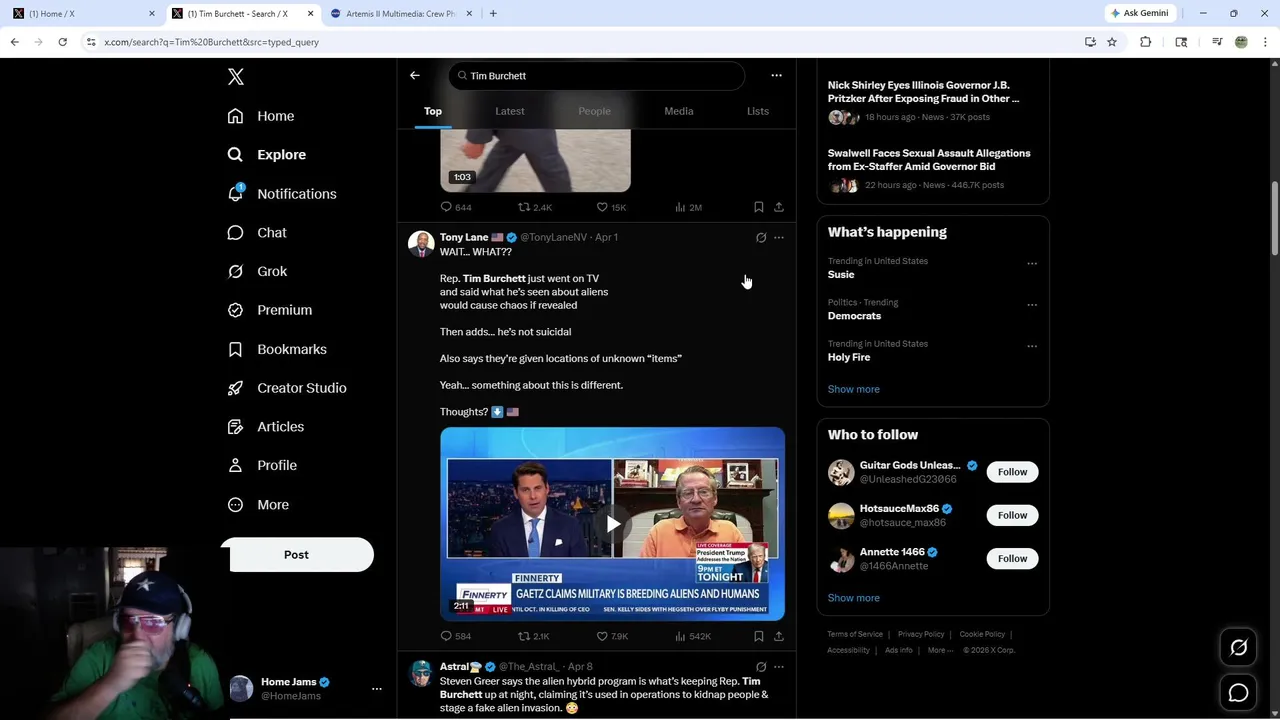Open more options on Tony Lane's post
Screen dimensions: 1280x720
click(779, 238)
